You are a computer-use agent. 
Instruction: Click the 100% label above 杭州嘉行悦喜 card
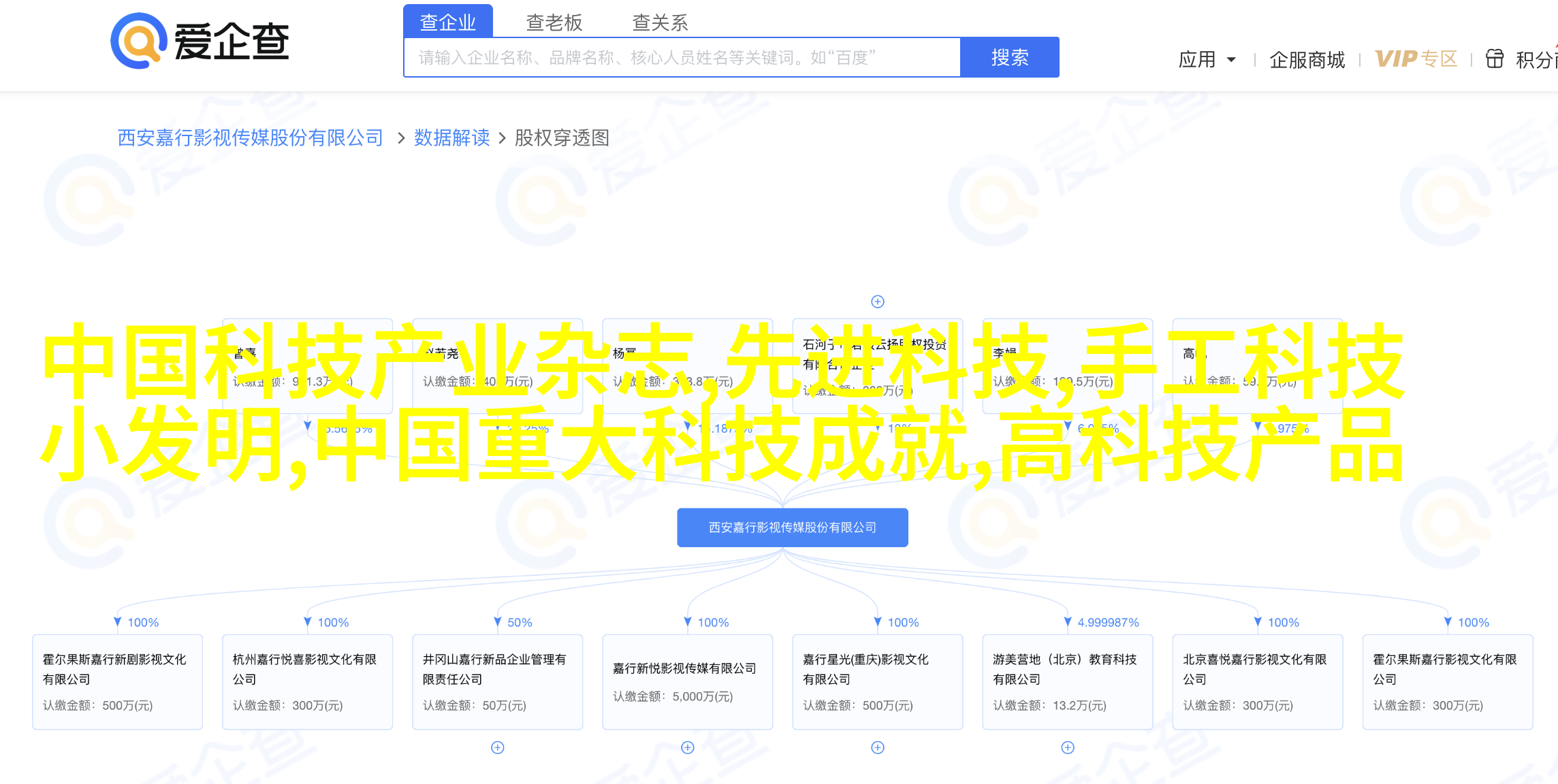(333, 623)
